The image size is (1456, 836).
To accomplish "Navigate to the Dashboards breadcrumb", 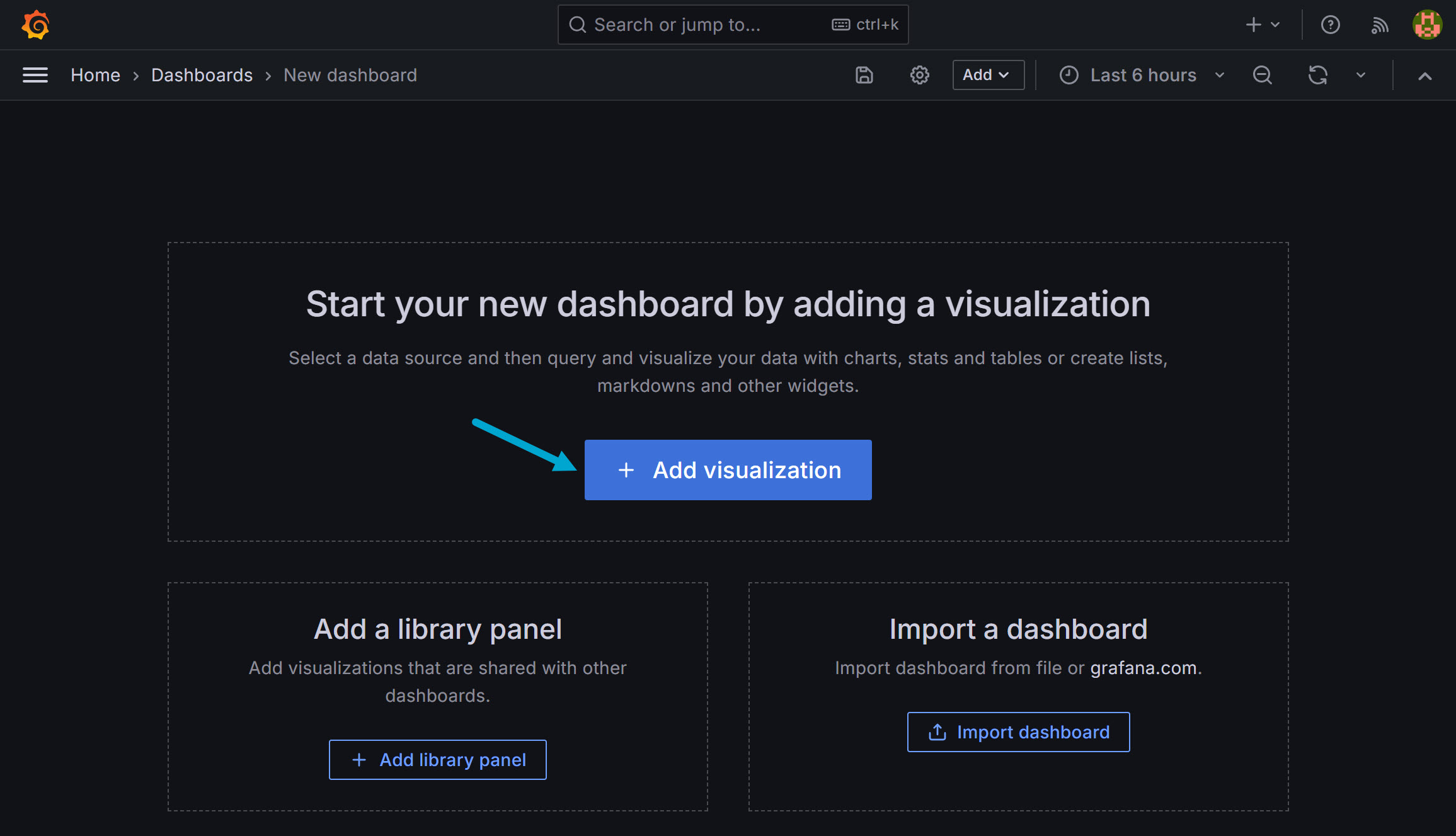I will 202,75.
